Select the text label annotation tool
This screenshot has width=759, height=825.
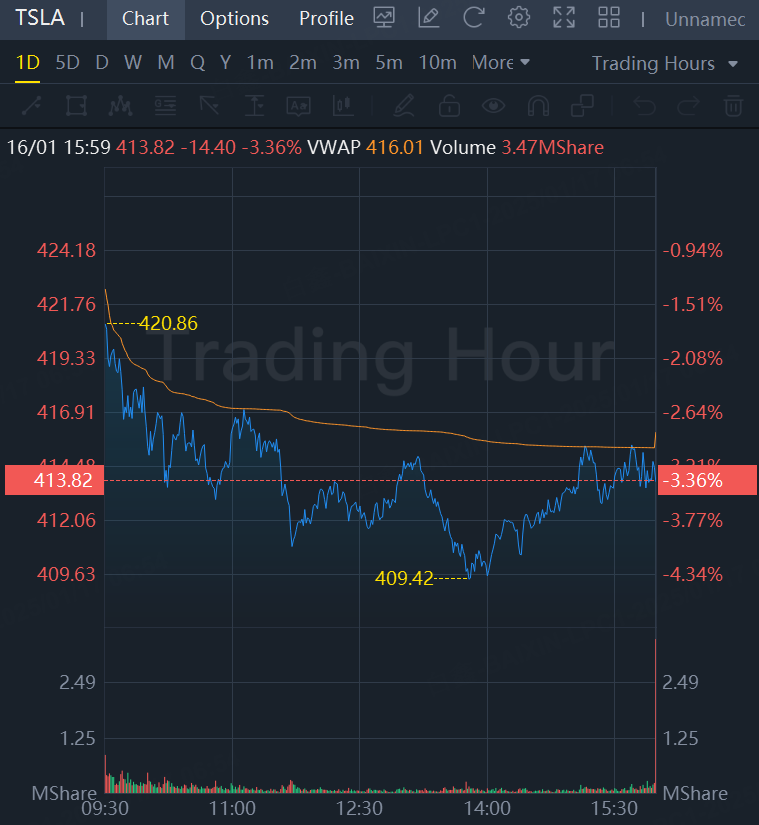(298, 106)
